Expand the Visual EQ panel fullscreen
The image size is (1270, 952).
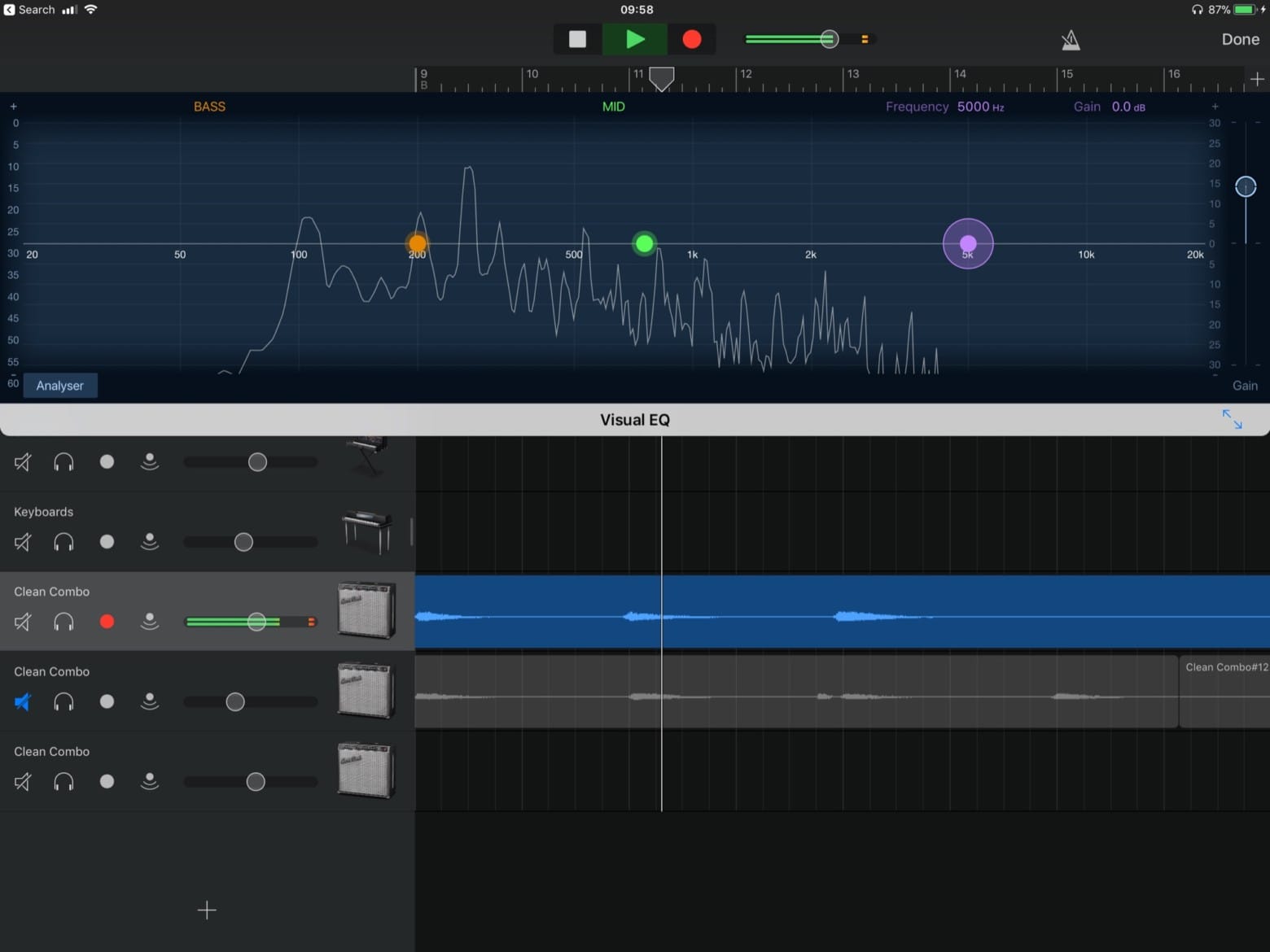[x=1232, y=419]
